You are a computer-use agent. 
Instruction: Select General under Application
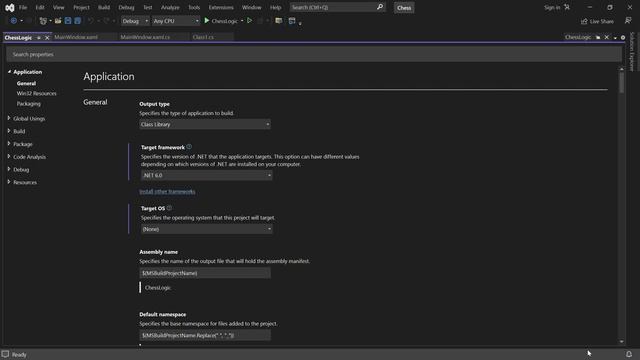coord(26,83)
